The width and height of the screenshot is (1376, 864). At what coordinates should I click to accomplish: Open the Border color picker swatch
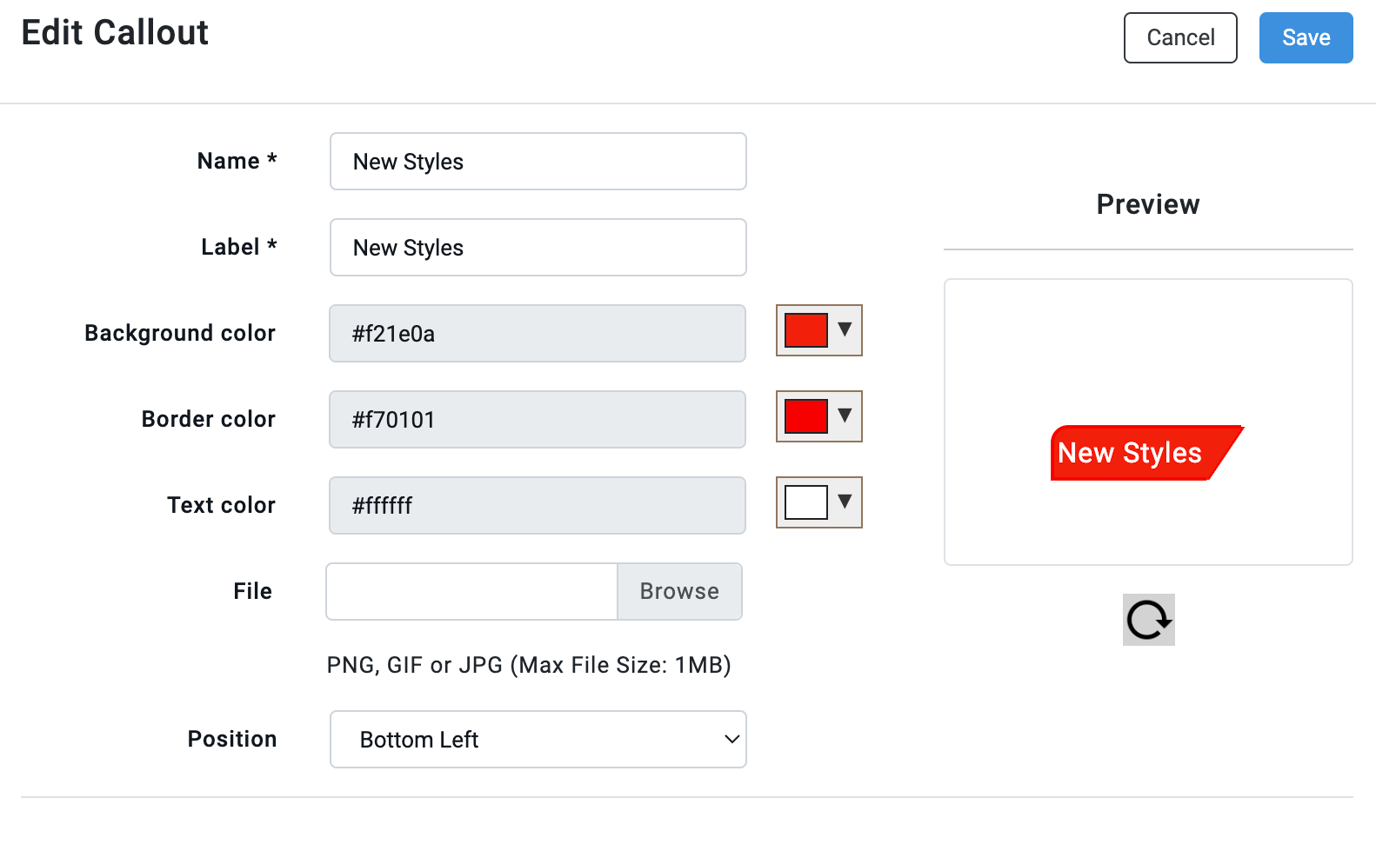[x=806, y=417]
